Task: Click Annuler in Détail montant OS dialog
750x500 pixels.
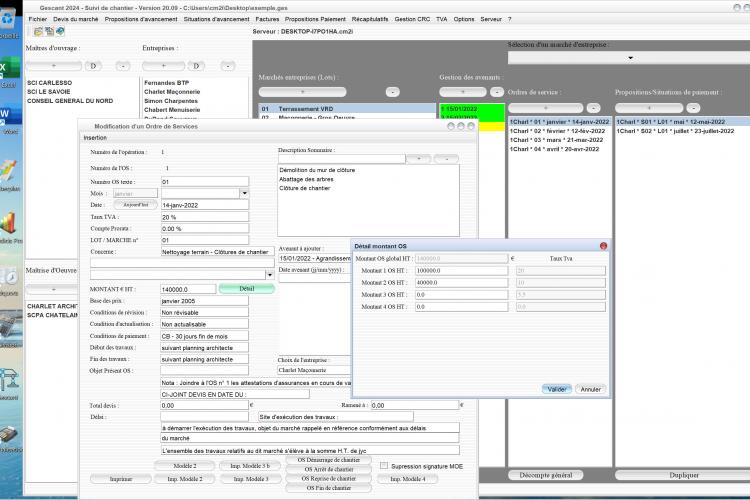Action: coord(591,389)
